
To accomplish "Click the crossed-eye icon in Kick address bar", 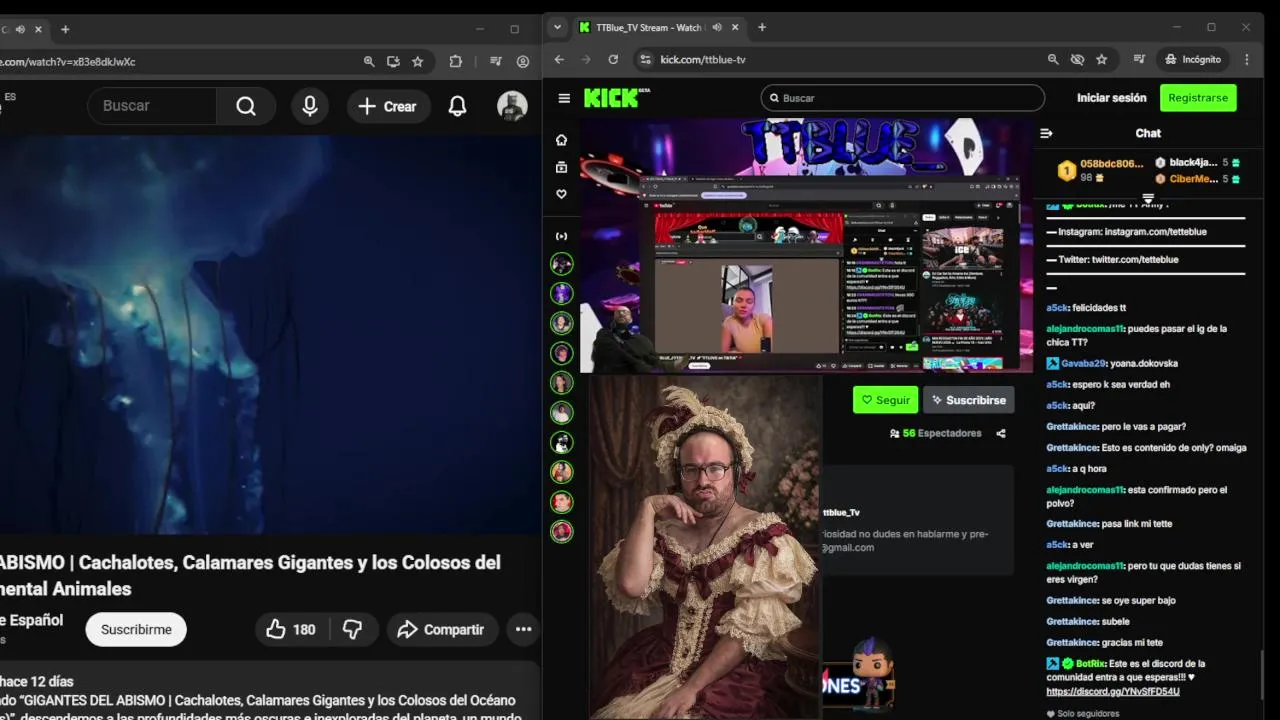I will (x=1077, y=59).
